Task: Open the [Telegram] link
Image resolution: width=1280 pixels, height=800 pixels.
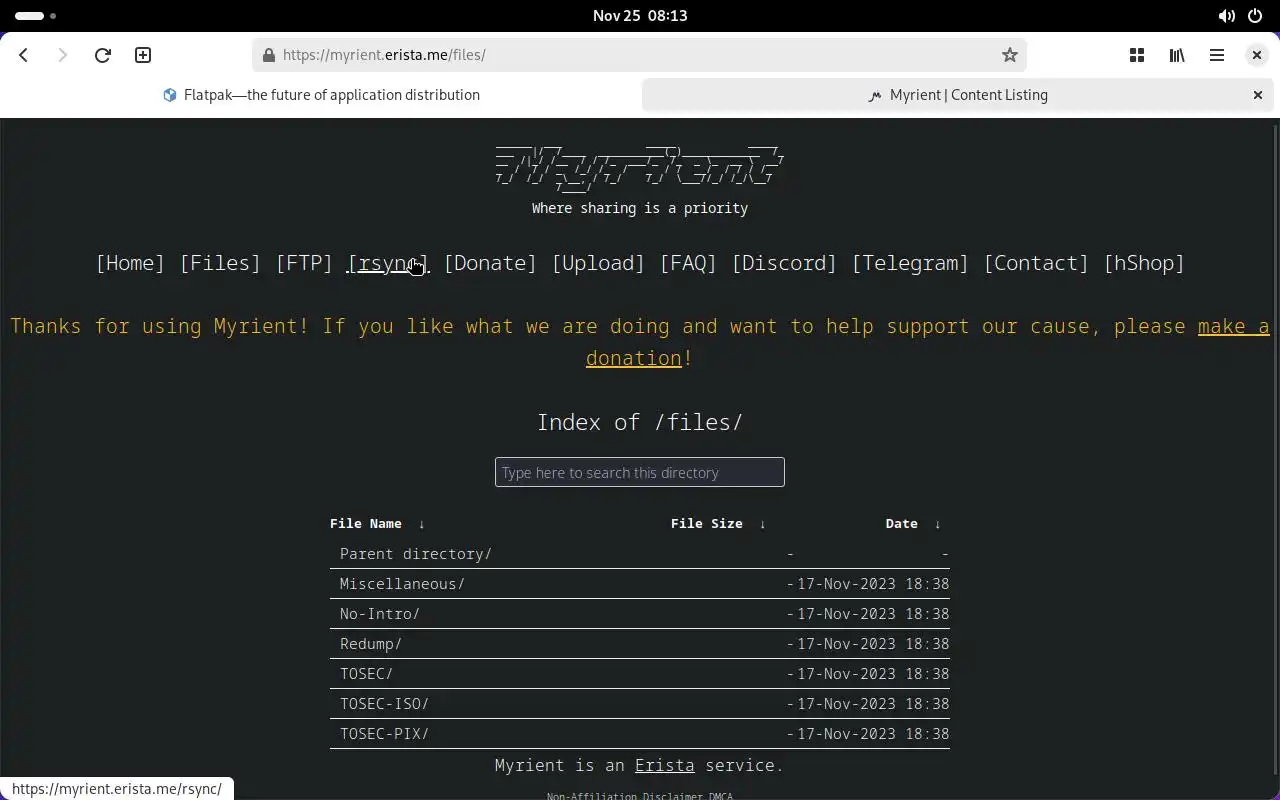Action: (910, 263)
